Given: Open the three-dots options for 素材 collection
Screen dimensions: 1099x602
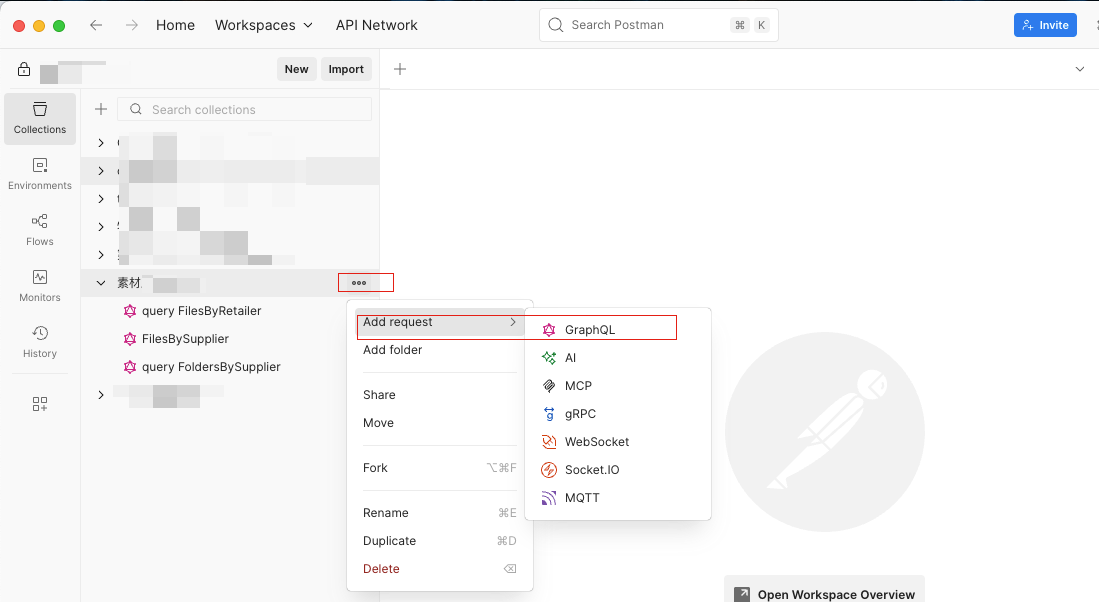Looking at the screenshot, I should [x=359, y=283].
